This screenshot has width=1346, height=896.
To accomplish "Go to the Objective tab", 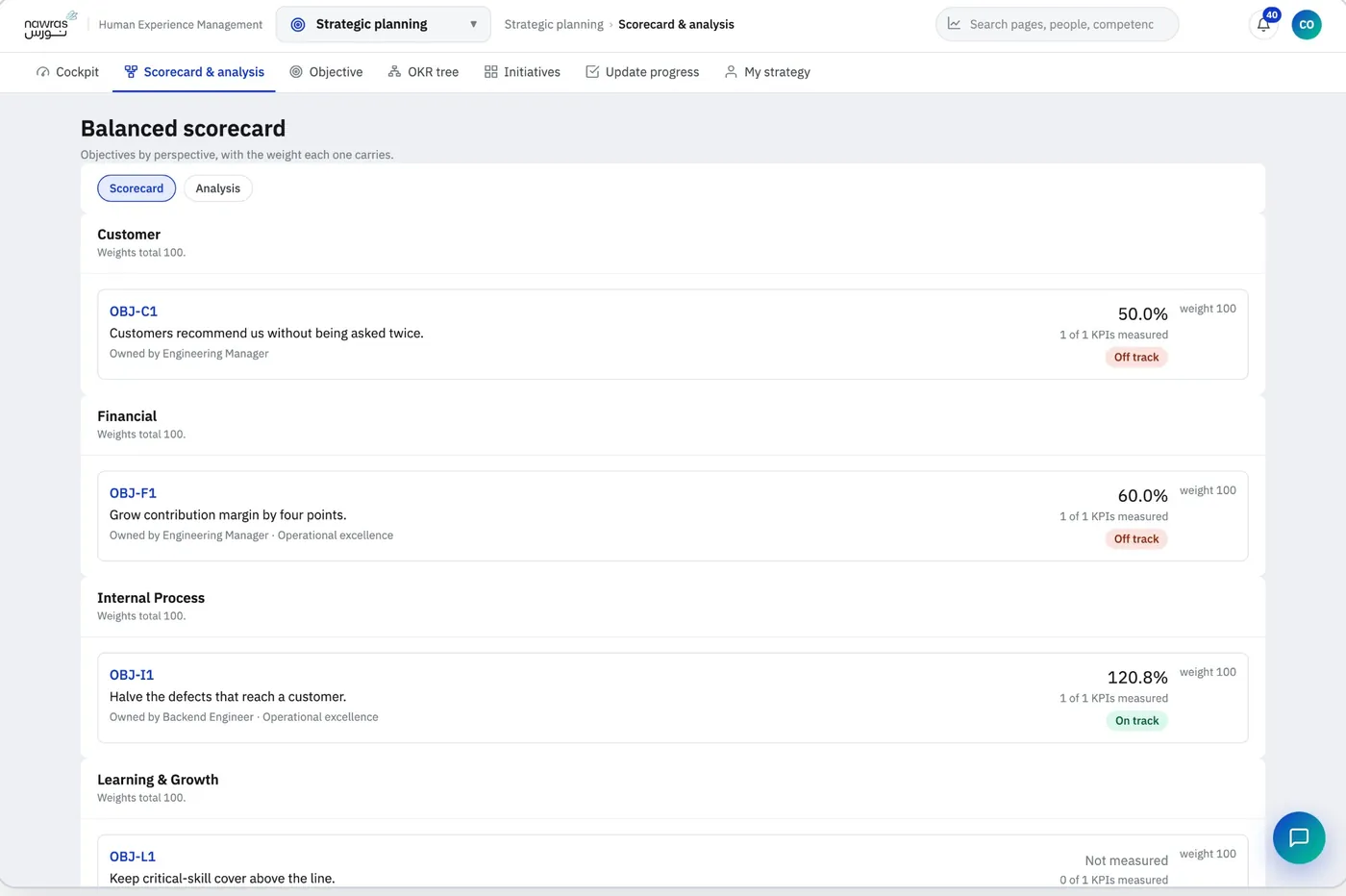I will point(326,72).
